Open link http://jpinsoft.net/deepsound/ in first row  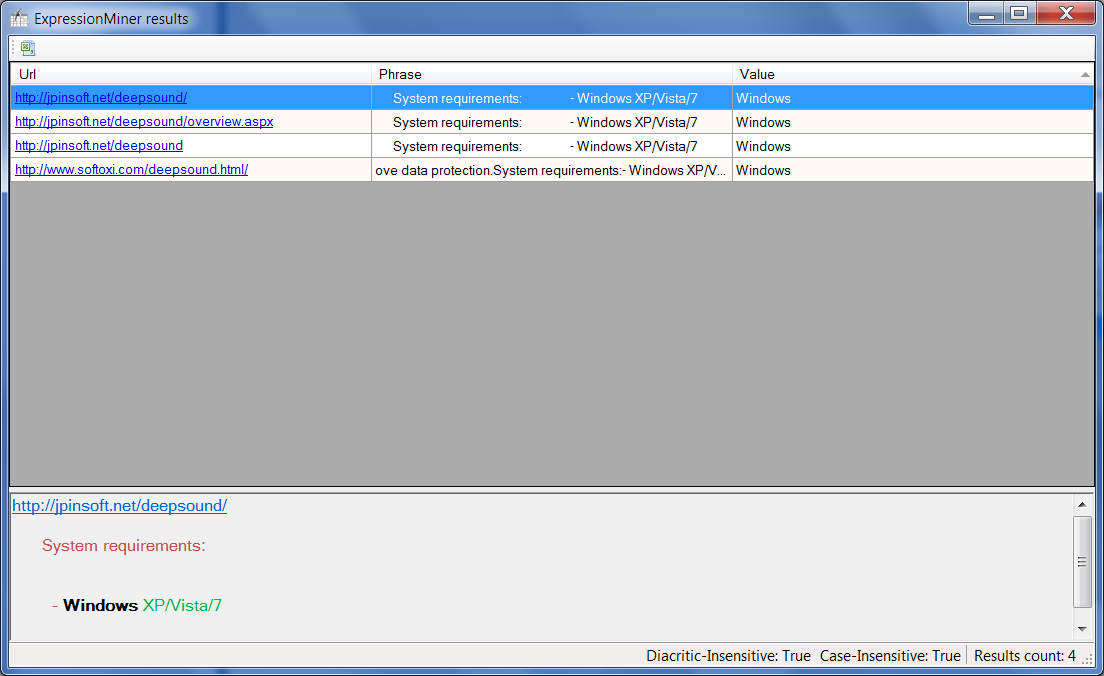[x=101, y=98]
